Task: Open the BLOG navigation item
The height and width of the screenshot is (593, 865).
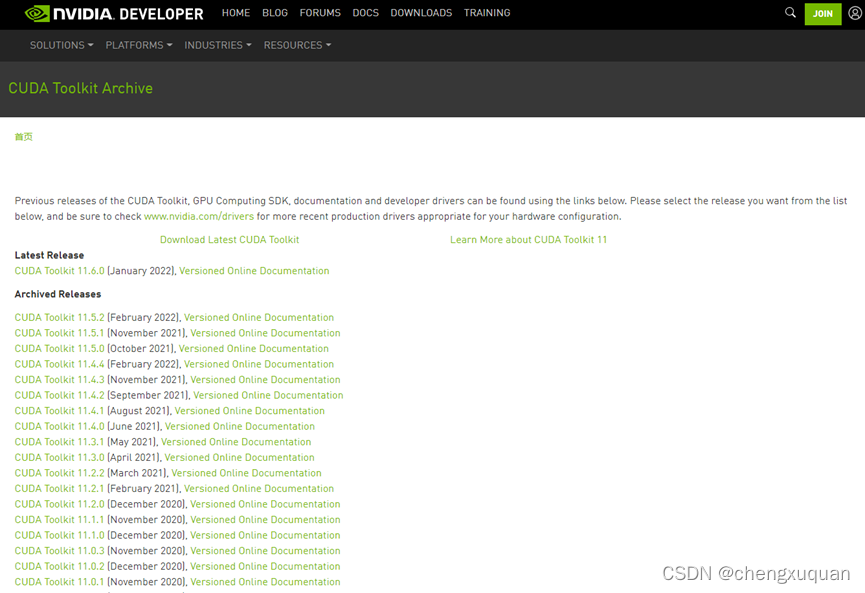Action: (275, 13)
